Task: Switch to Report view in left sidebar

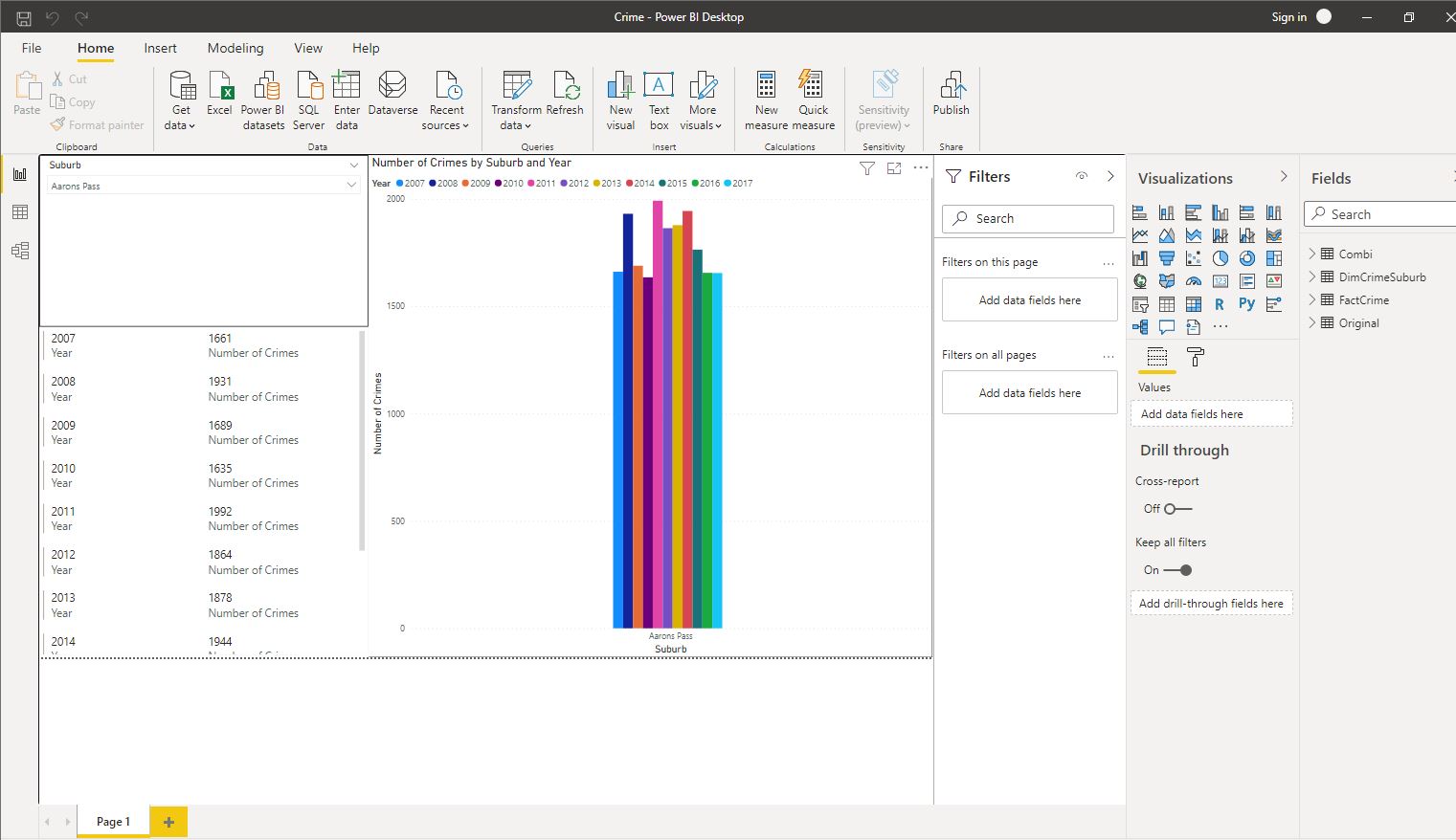Action: click(x=20, y=174)
